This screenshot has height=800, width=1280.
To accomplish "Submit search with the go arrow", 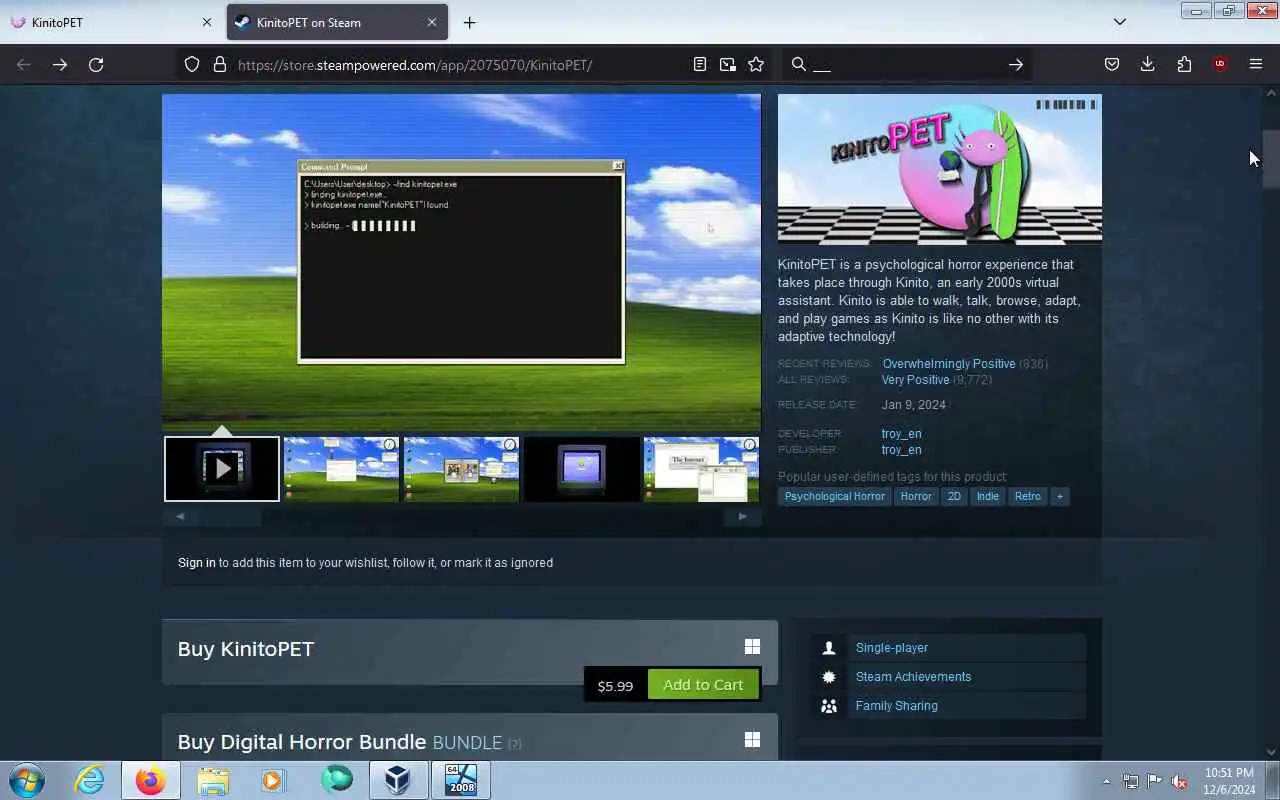I will pos(1016,65).
